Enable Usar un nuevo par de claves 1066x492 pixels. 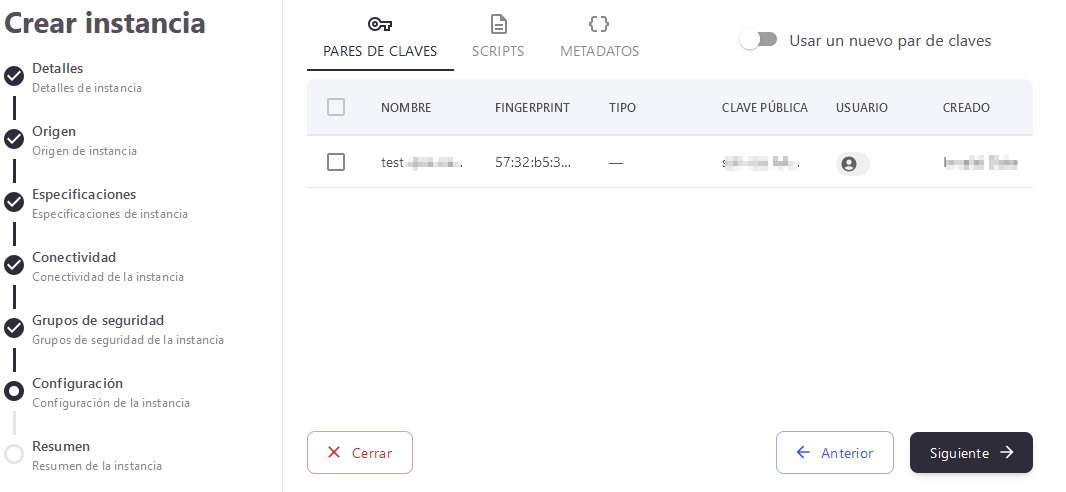pyautogui.click(x=759, y=40)
